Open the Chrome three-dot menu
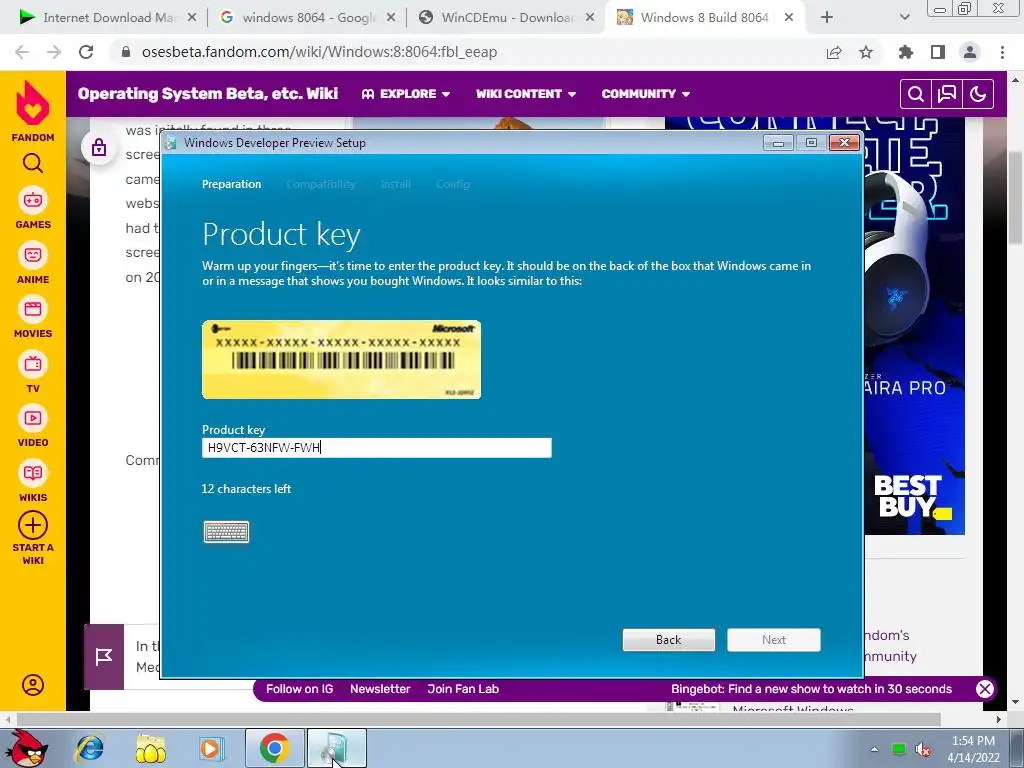The width and height of the screenshot is (1024, 768). [1002, 52]
